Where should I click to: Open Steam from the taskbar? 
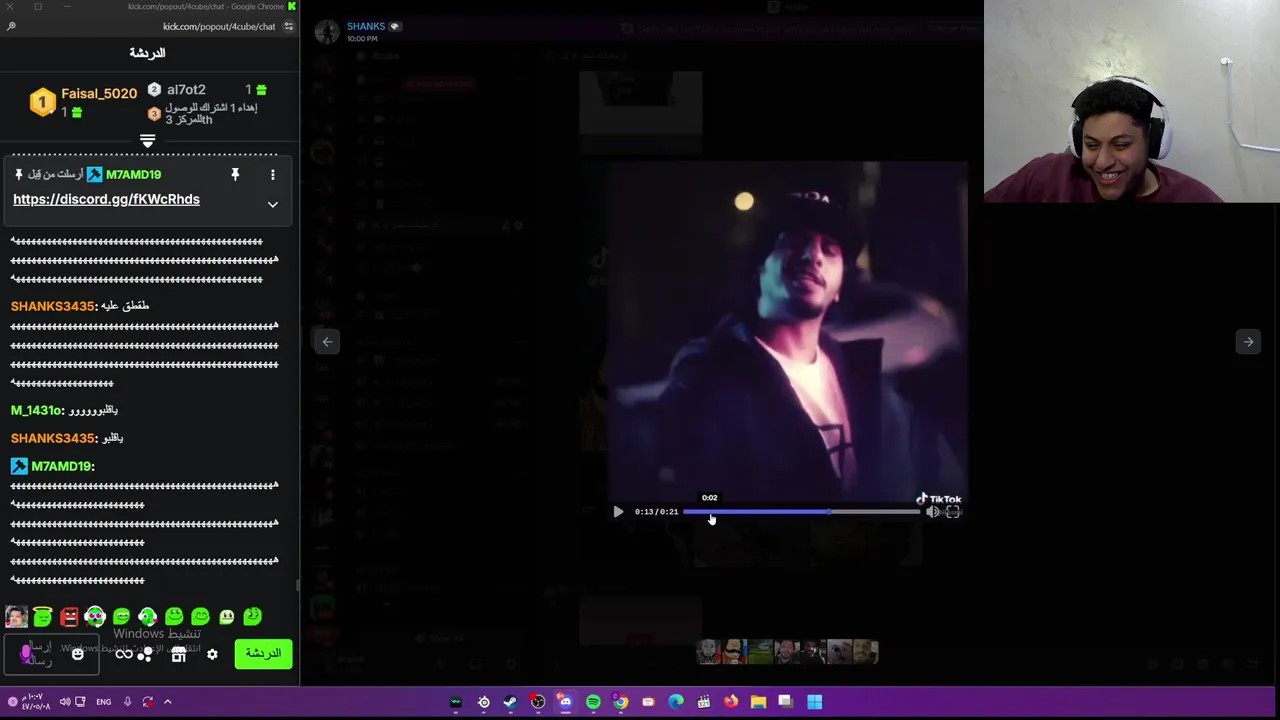click(x=510, y=702)
